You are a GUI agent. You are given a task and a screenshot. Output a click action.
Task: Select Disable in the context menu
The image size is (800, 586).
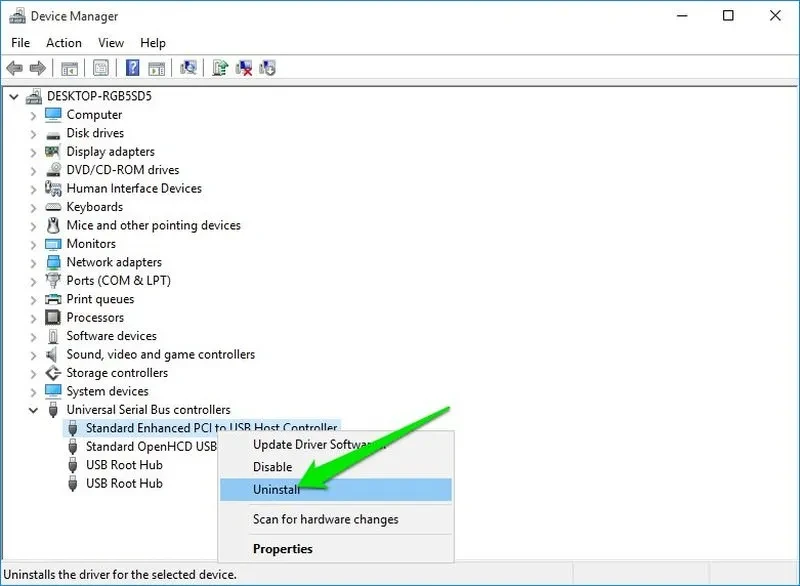[272, 467]
